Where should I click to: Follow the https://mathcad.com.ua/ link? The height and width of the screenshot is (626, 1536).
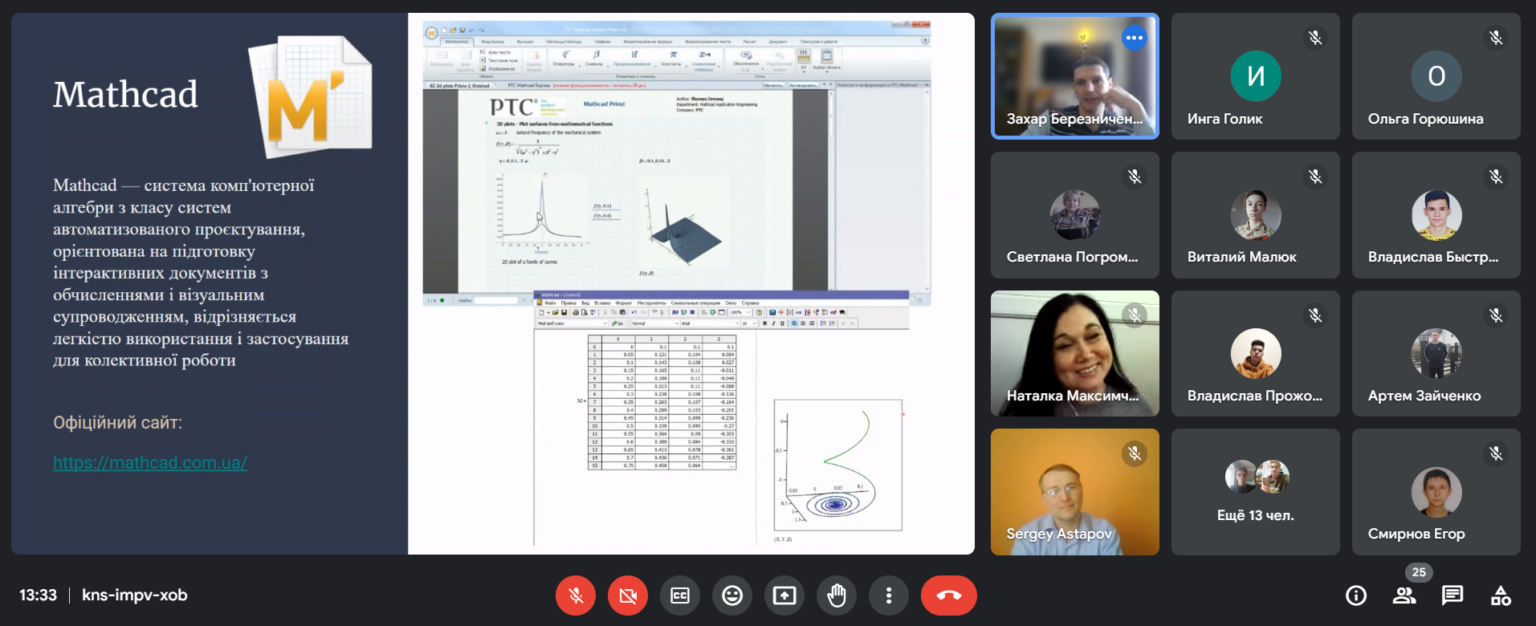[150, 462]
